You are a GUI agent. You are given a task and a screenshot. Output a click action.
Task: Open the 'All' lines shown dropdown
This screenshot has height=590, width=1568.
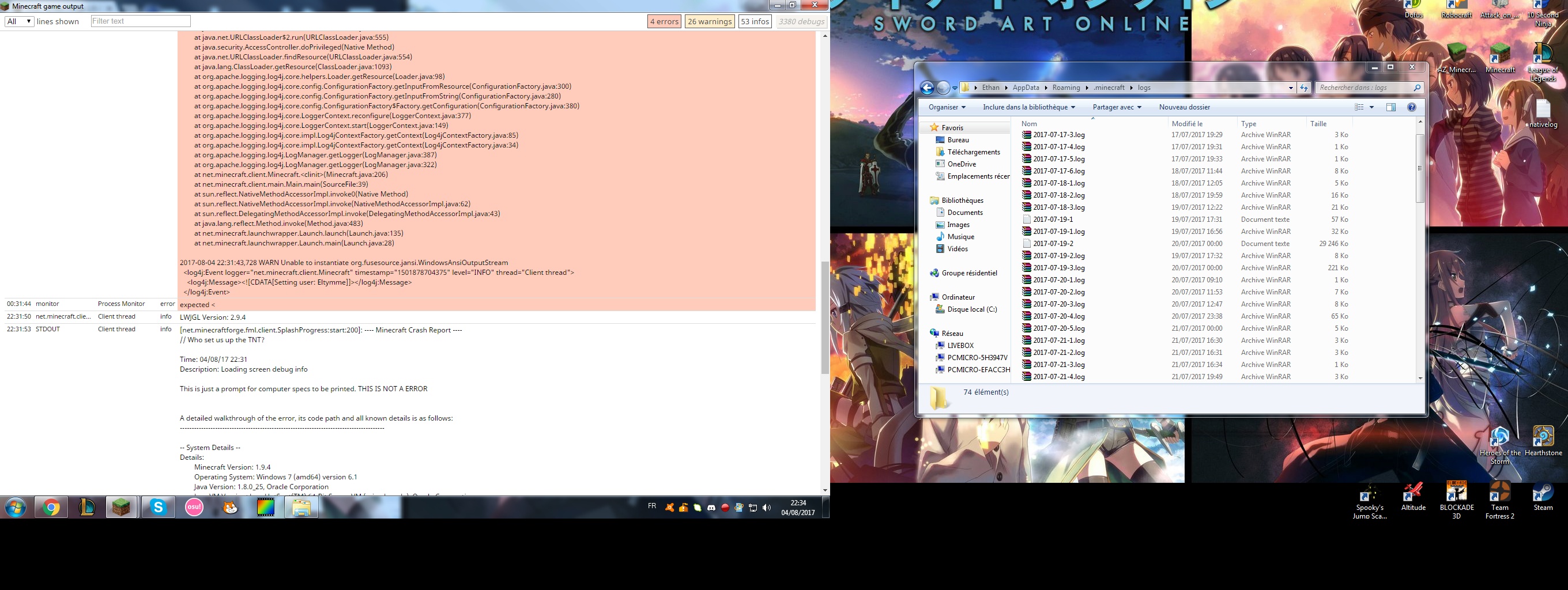point(19,21)
